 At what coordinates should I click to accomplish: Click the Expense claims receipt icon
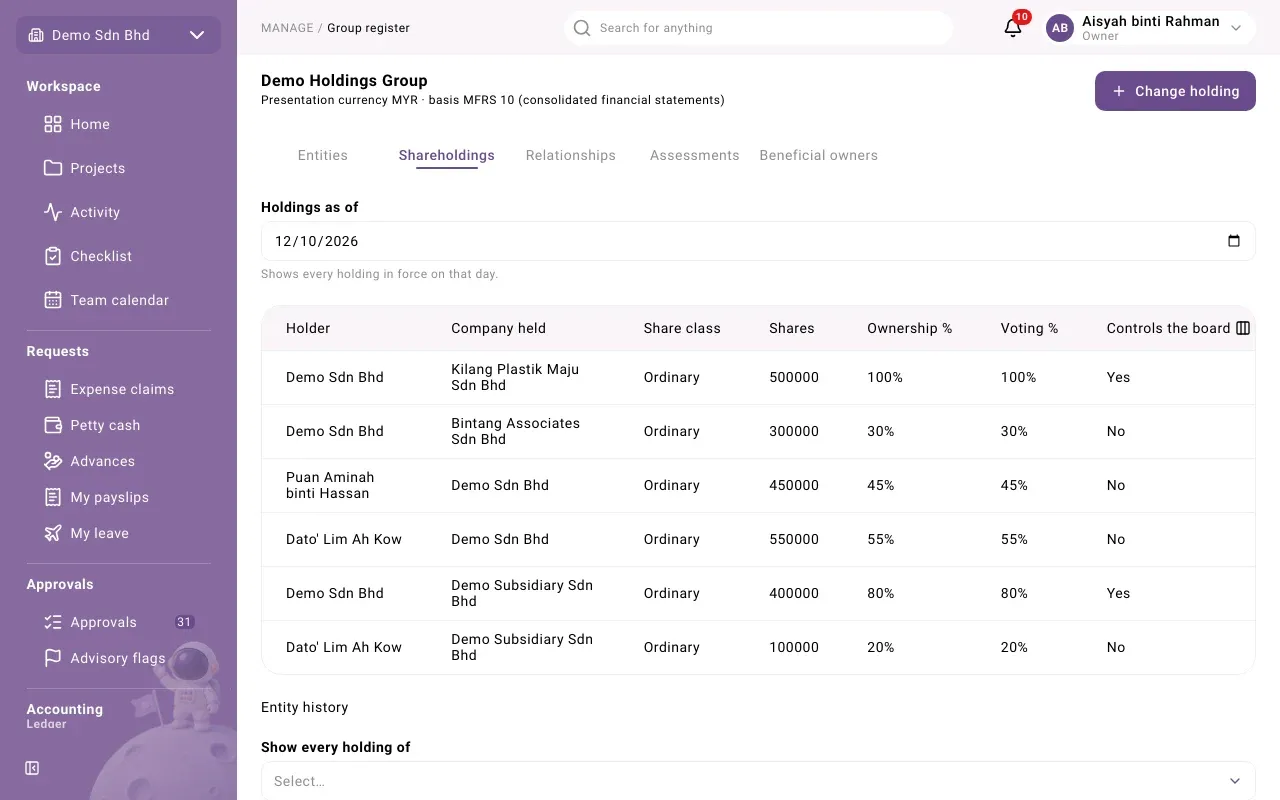click(x=53, y=389)
